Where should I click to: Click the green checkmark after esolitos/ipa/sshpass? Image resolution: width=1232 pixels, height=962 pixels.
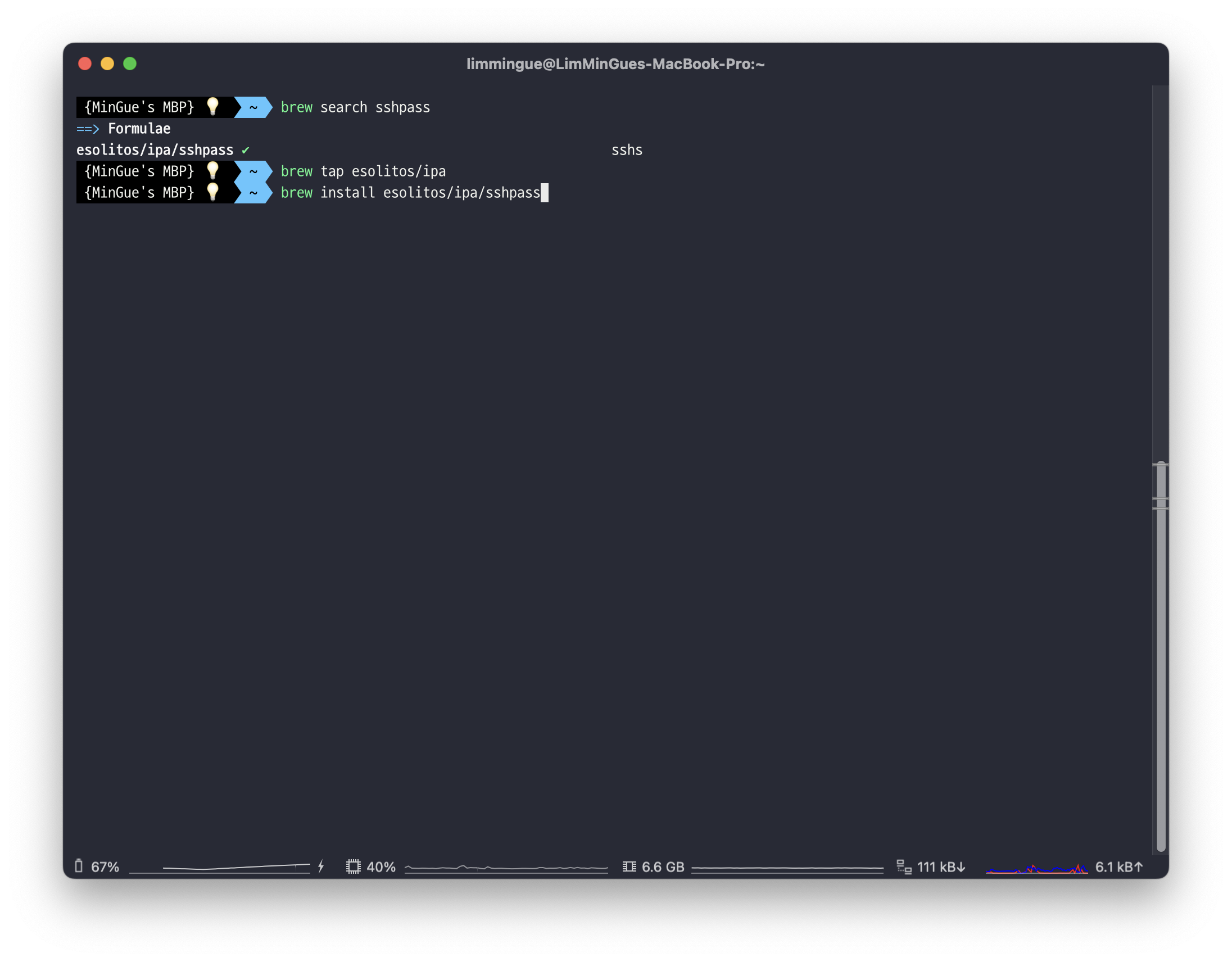click(x=246, y=151)
